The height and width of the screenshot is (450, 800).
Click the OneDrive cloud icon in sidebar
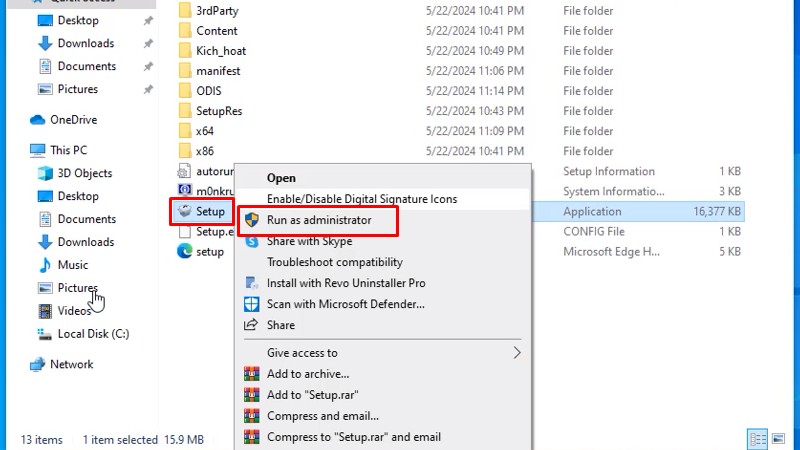coord(38,120)
